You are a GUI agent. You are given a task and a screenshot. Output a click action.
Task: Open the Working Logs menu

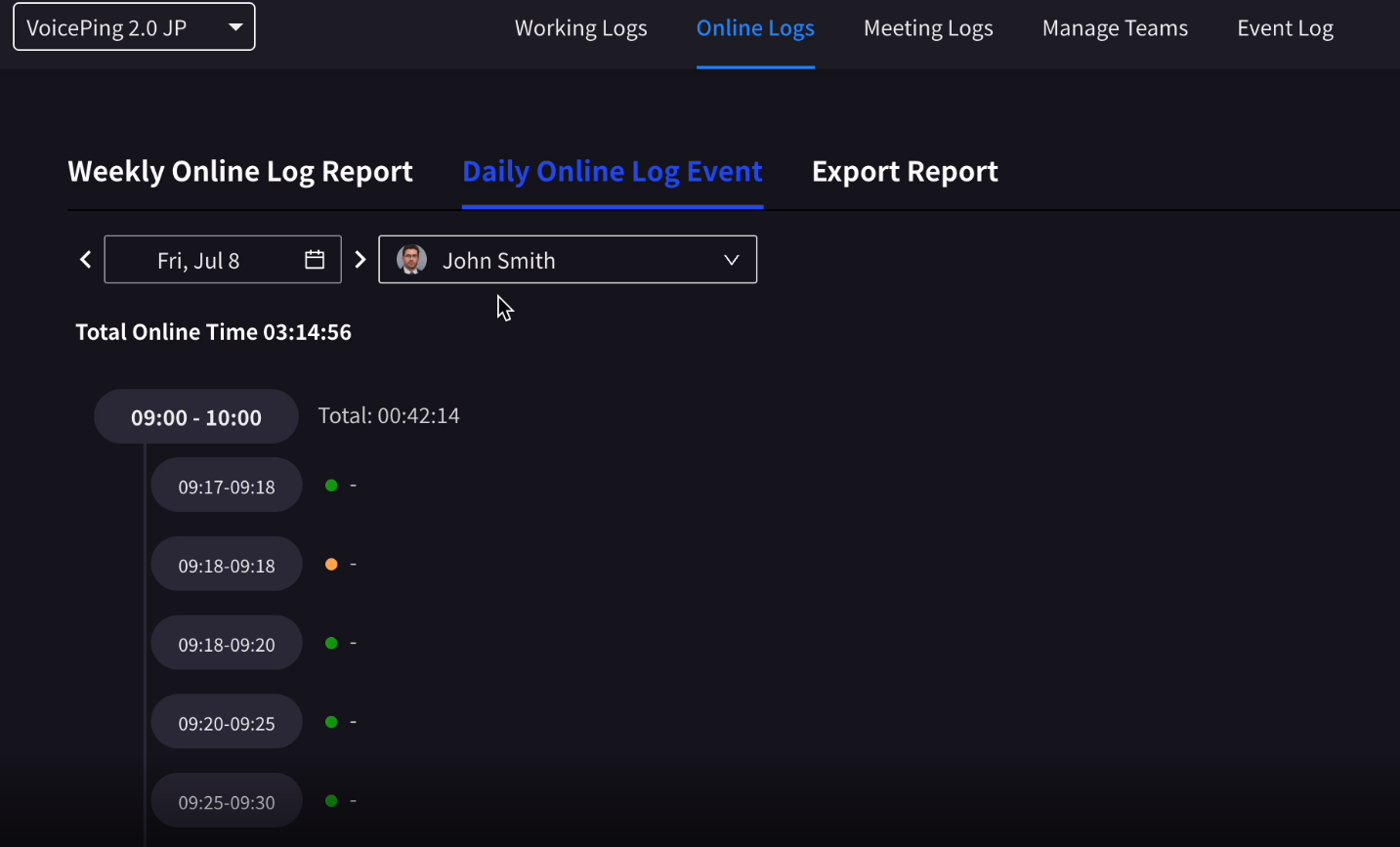click(580, 28)
